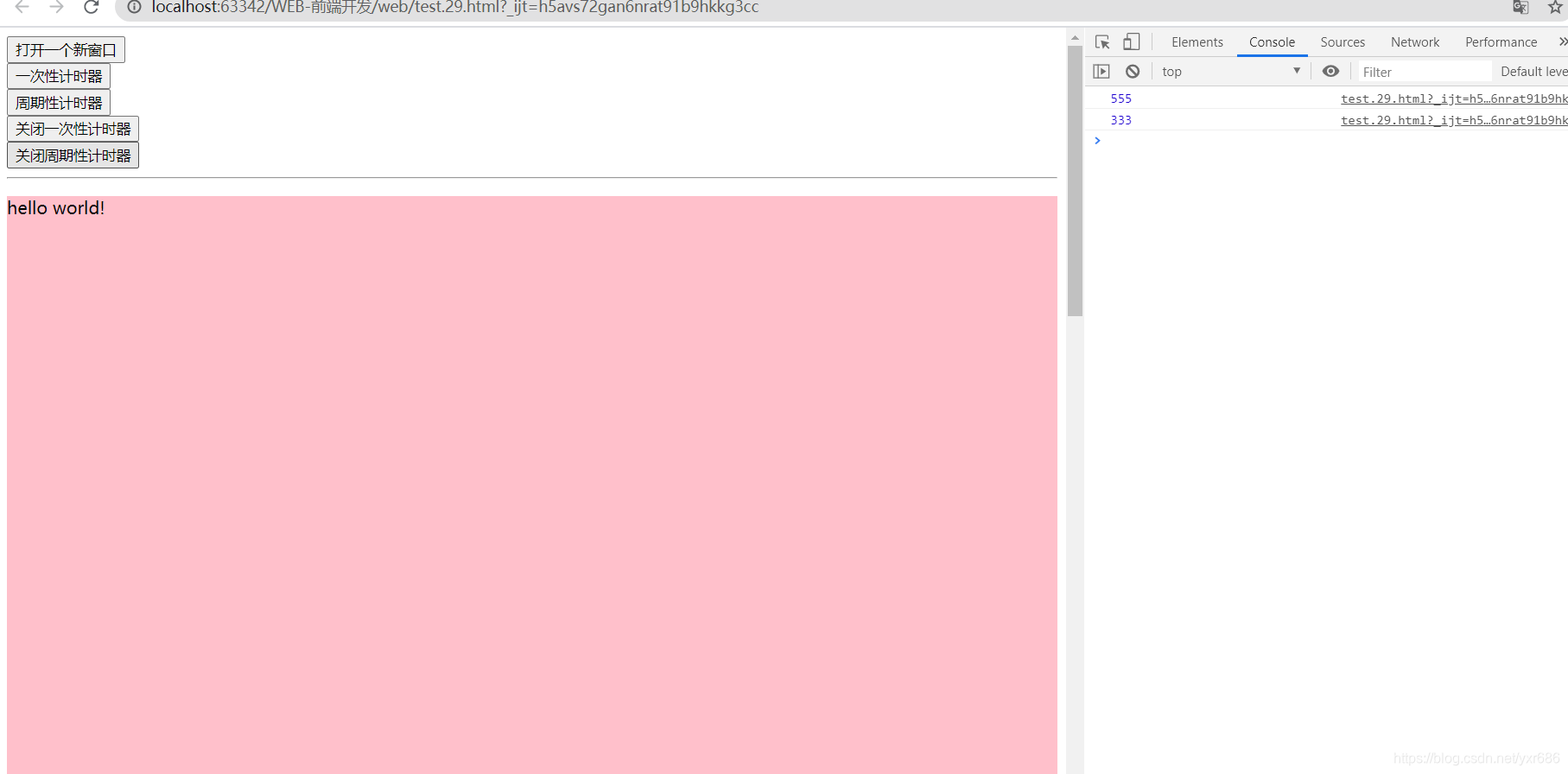
Task: Click the 周期性计时器 button
Action: (x=59, y=103)
